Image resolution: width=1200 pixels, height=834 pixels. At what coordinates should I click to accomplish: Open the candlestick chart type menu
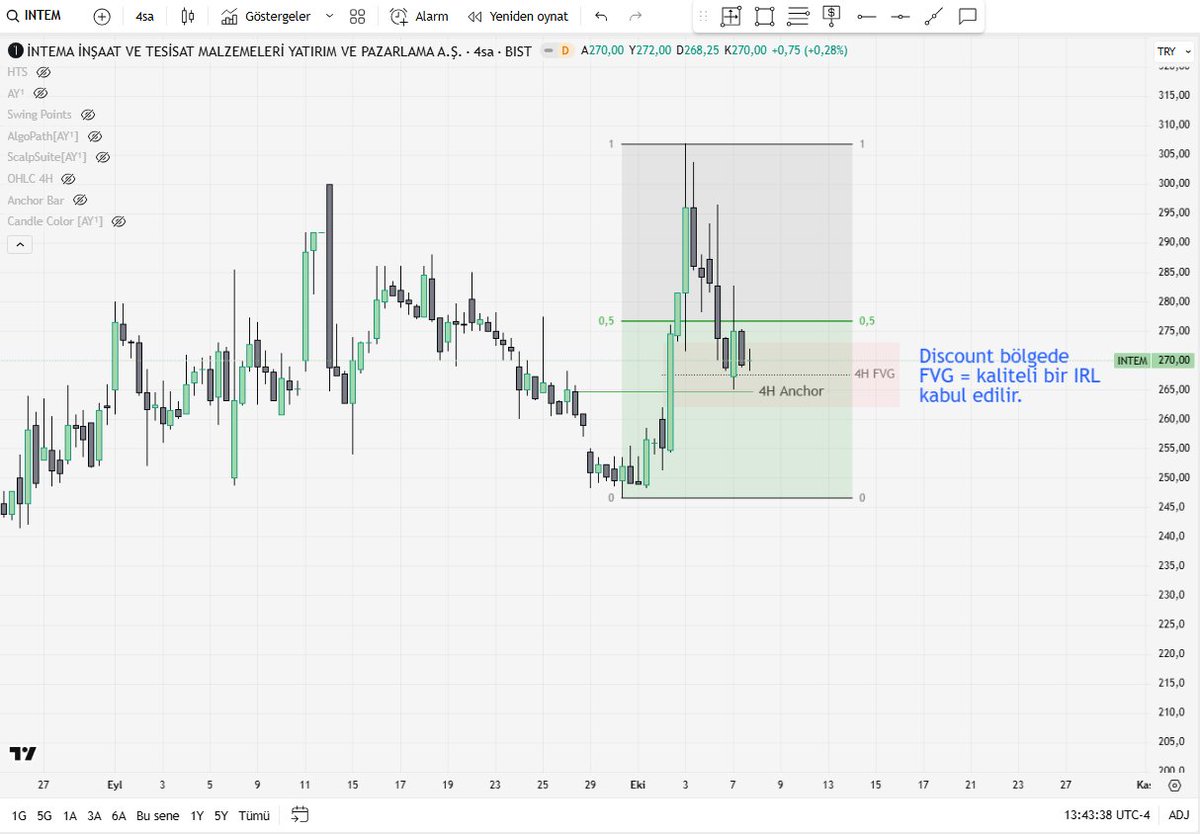click(188, 16)
